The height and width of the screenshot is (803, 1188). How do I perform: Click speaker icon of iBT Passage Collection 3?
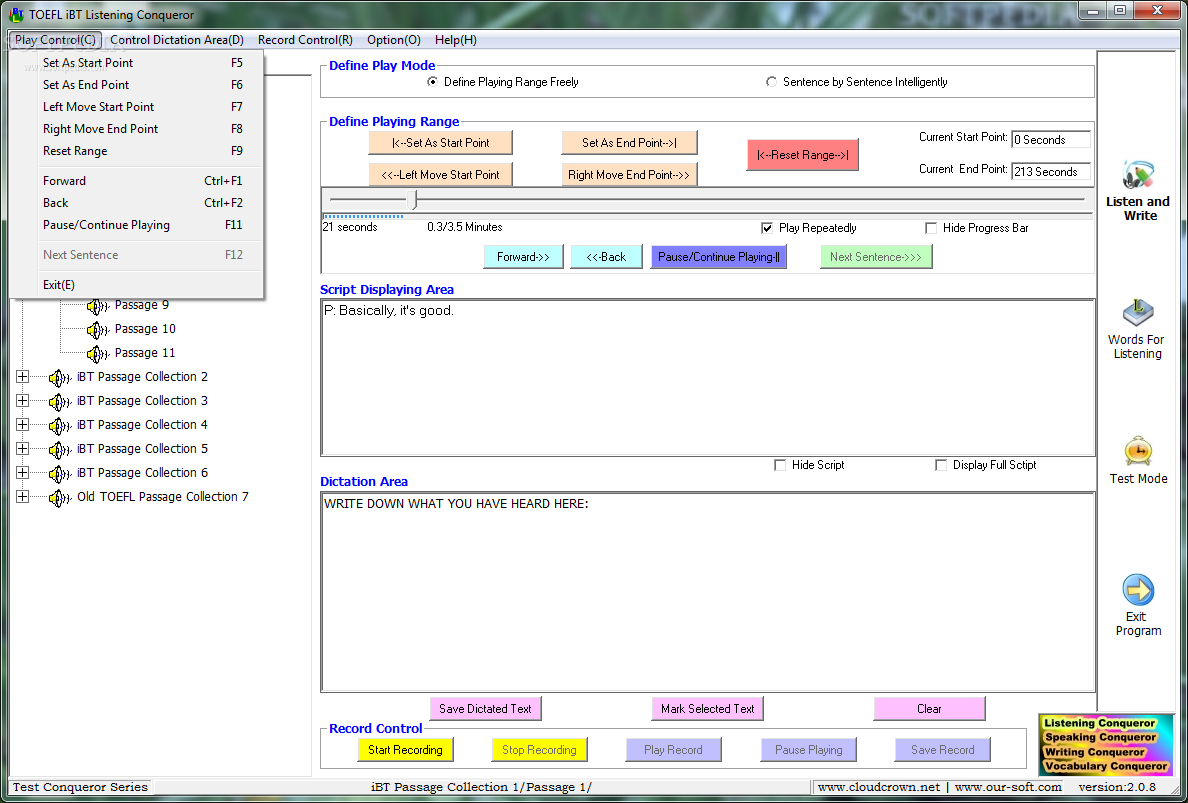pyautogui.click(x=60, y=402)
